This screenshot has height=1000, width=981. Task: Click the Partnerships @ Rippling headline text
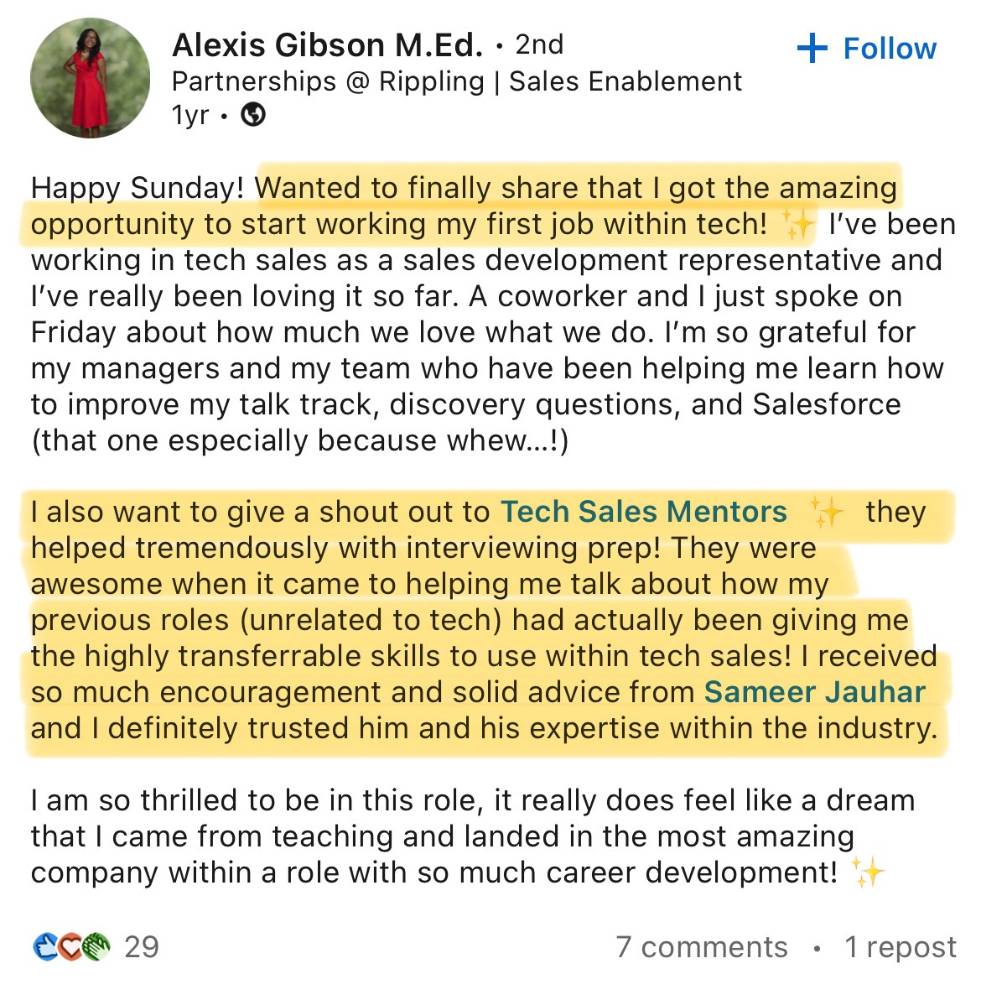point(457,81)
